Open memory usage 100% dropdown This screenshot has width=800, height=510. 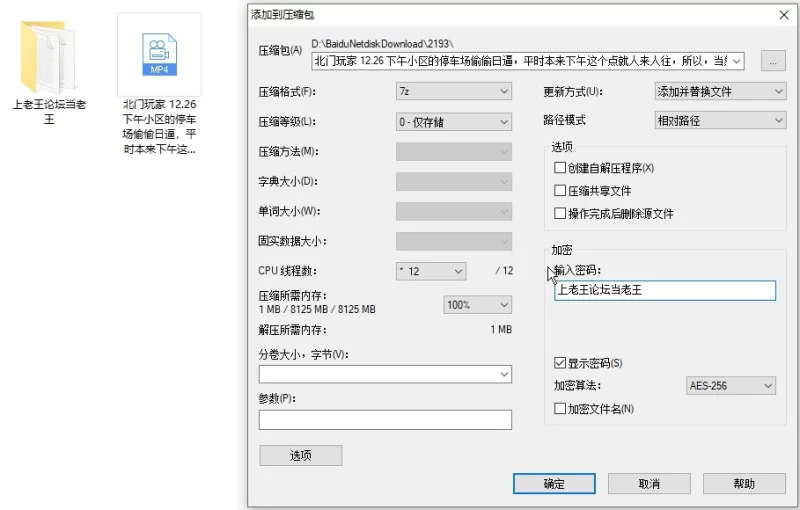pos(477,305)
